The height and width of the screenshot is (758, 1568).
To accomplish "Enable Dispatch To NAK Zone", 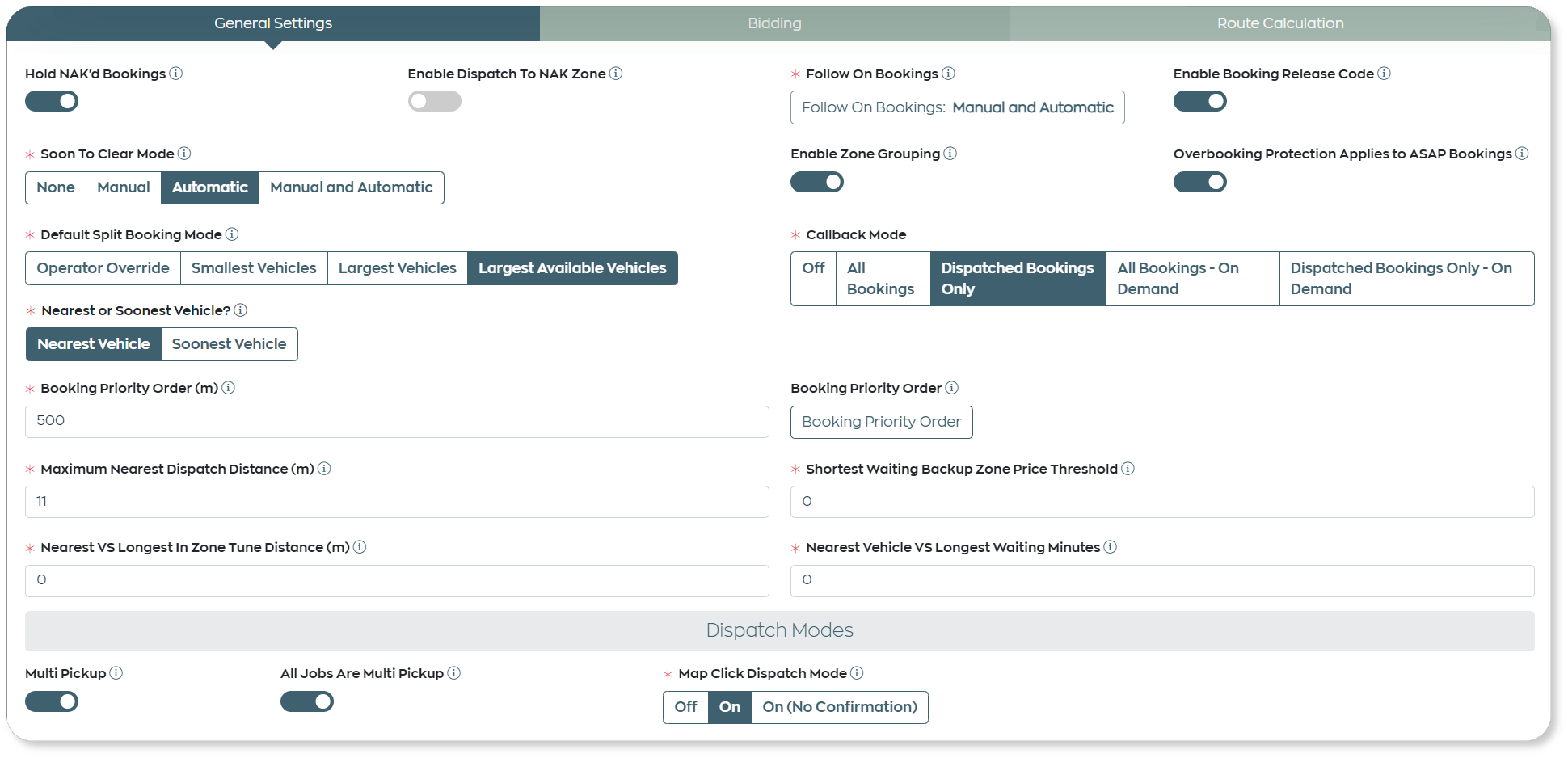I will point(434,101).
